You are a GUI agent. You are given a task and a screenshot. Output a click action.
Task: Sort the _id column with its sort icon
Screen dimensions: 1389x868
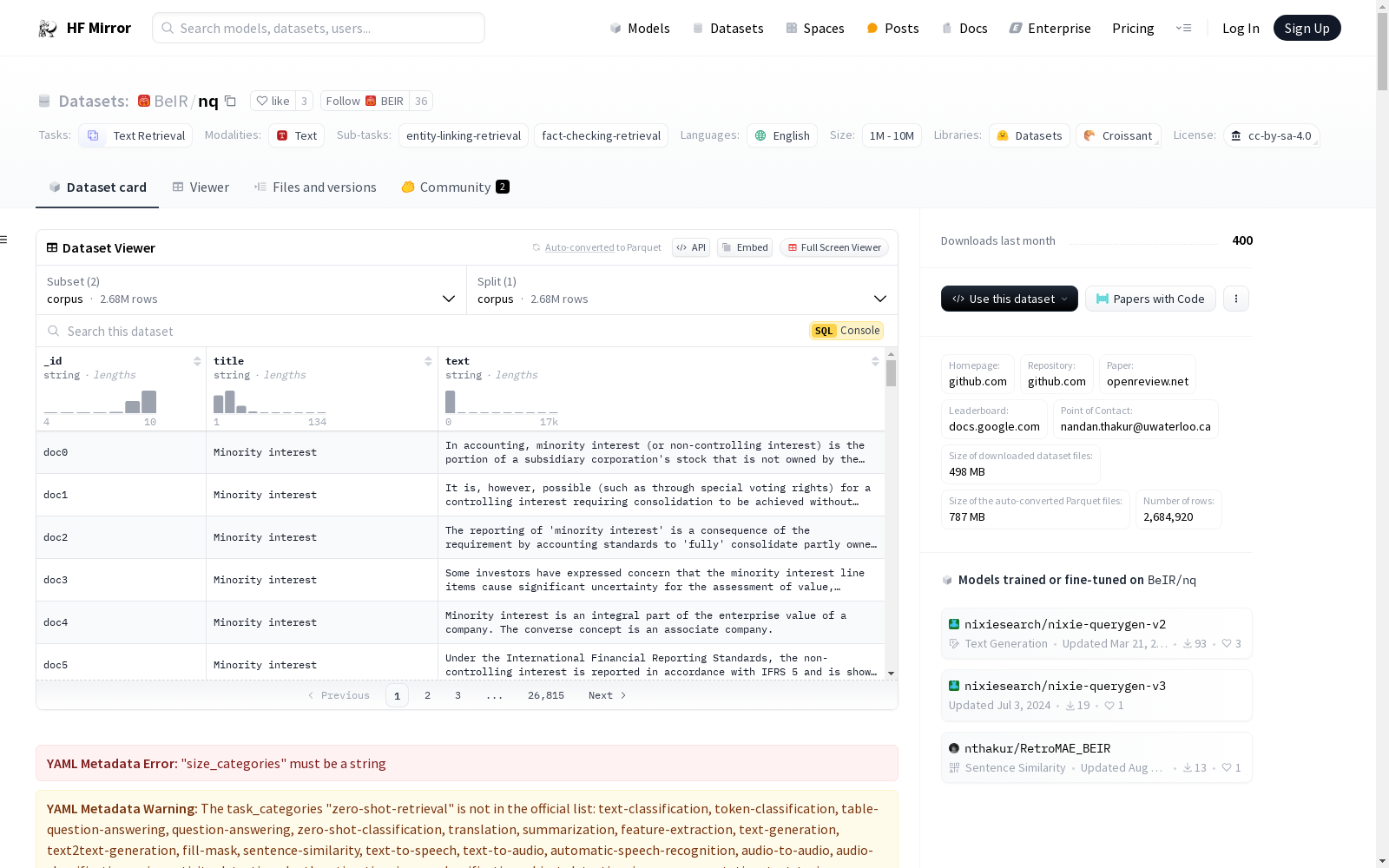197,361
